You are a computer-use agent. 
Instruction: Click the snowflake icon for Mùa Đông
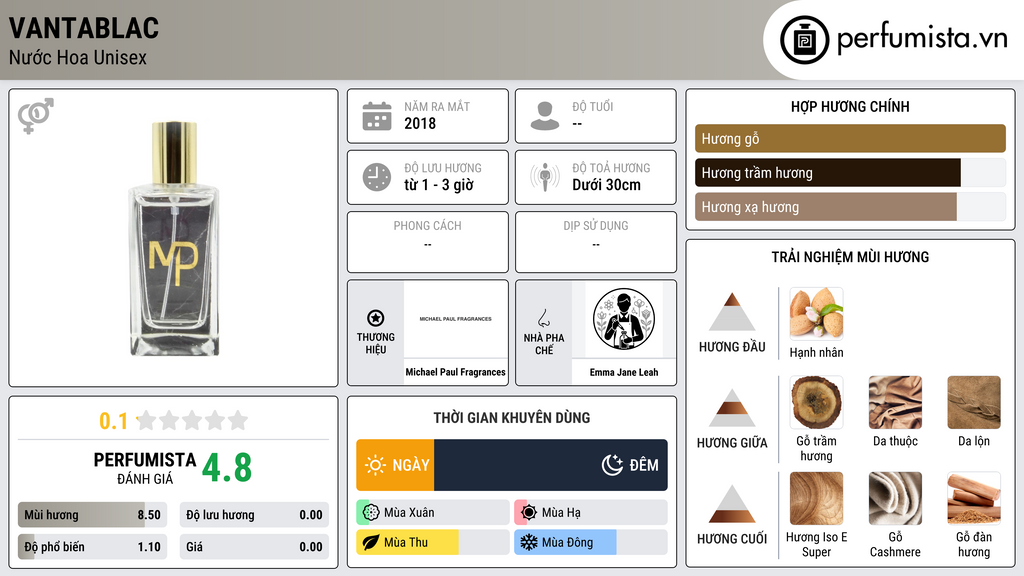point(529,542)
